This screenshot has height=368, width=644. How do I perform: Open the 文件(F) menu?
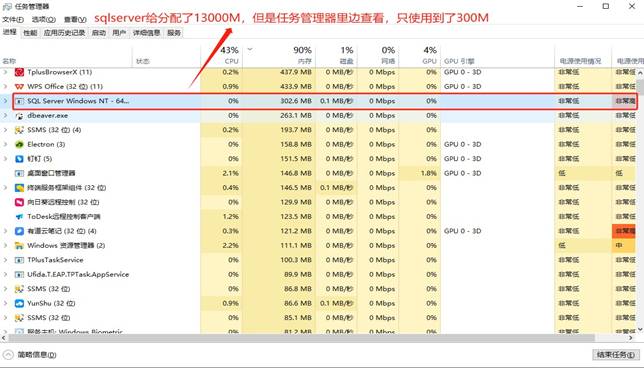(x=13, y=19)
